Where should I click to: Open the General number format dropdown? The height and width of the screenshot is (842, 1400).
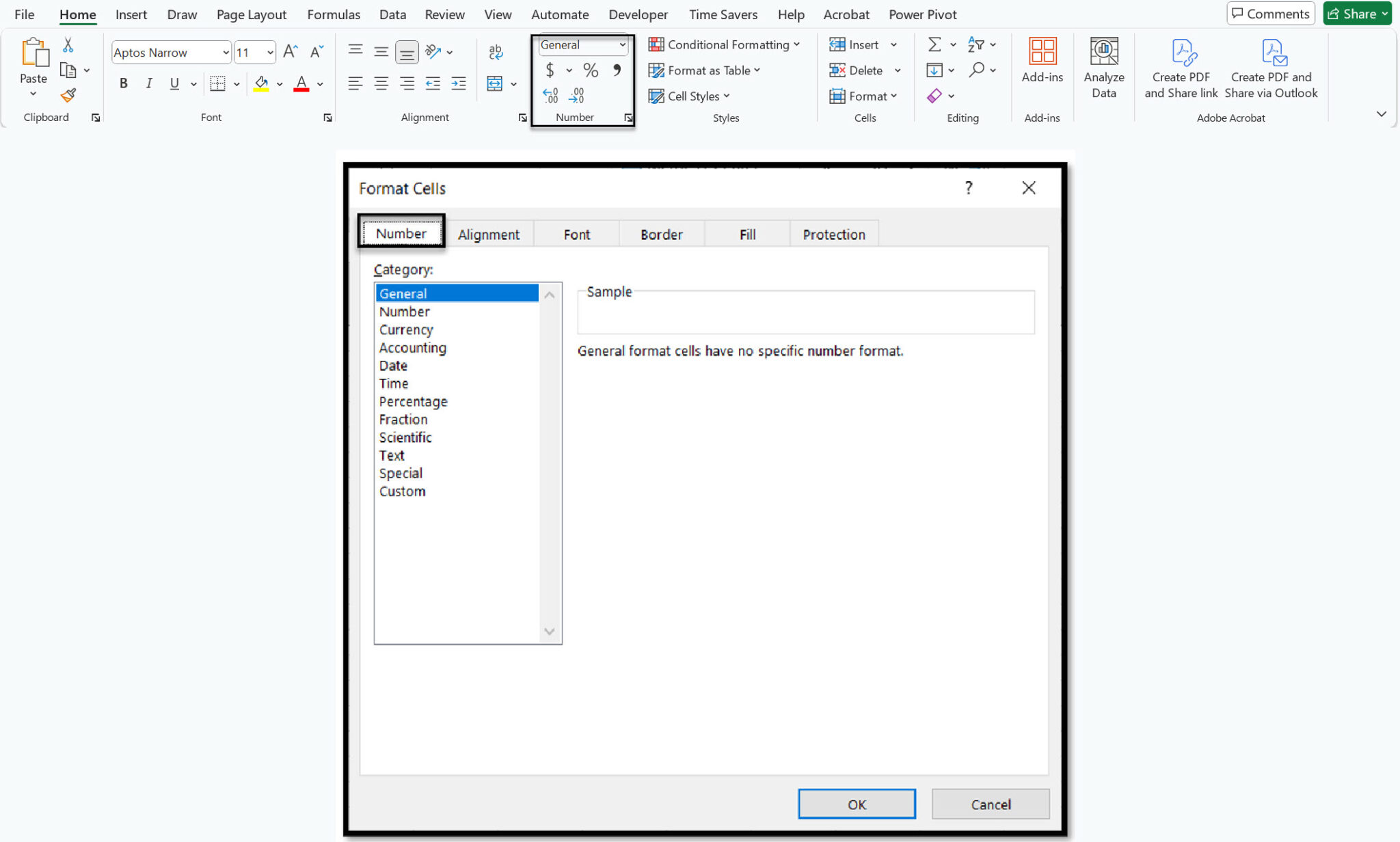[x=622, y=45]
